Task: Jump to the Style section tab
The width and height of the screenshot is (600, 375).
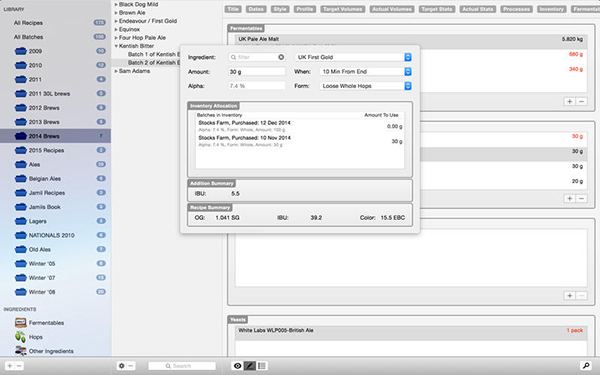Action: point(280,9)
